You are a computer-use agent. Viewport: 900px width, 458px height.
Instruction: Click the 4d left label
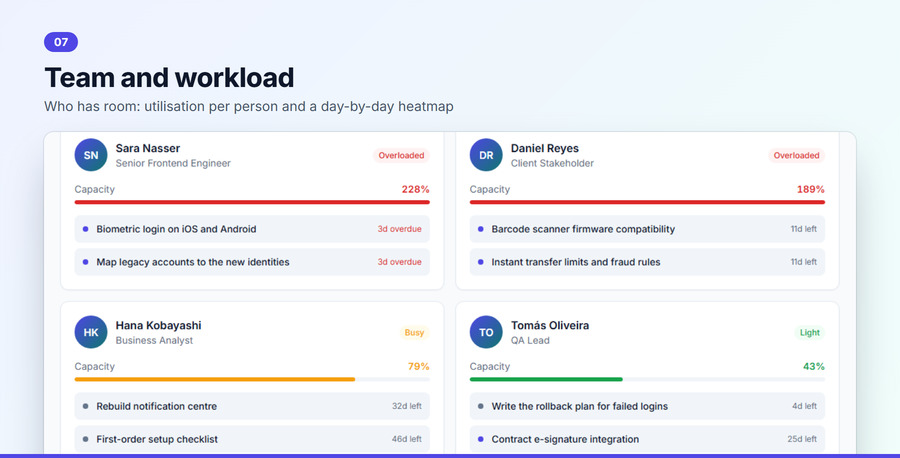click(x=805, y=406)
